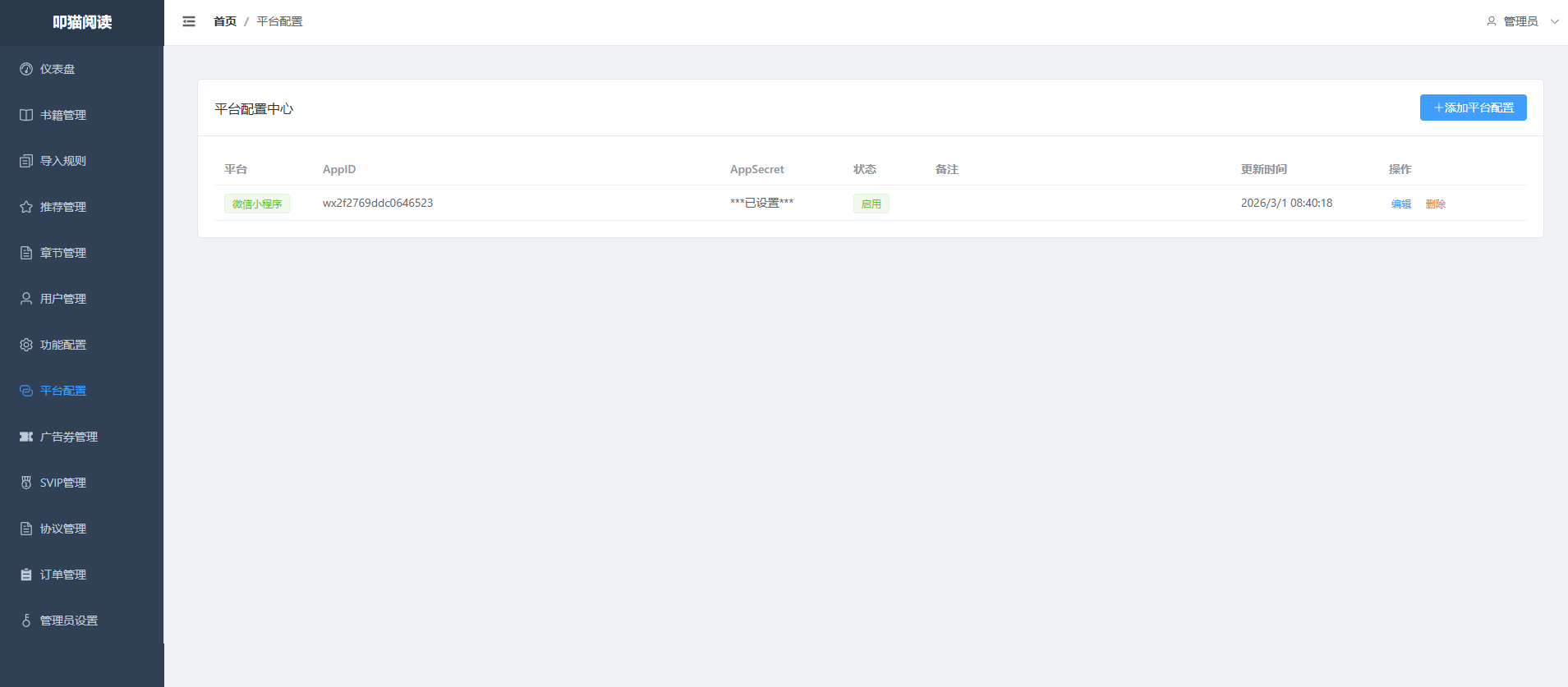Edit the 微信小程序 platform row

pyautogui.click(x=1400, y=204)
